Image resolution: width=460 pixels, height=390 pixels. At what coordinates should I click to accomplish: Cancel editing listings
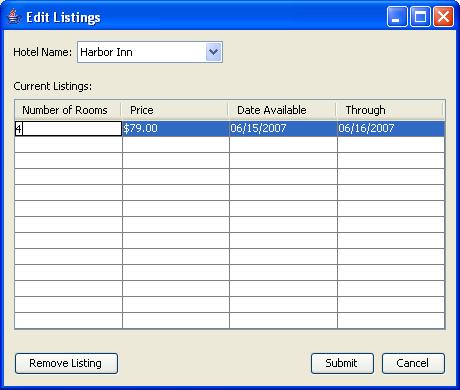point(413,363)
